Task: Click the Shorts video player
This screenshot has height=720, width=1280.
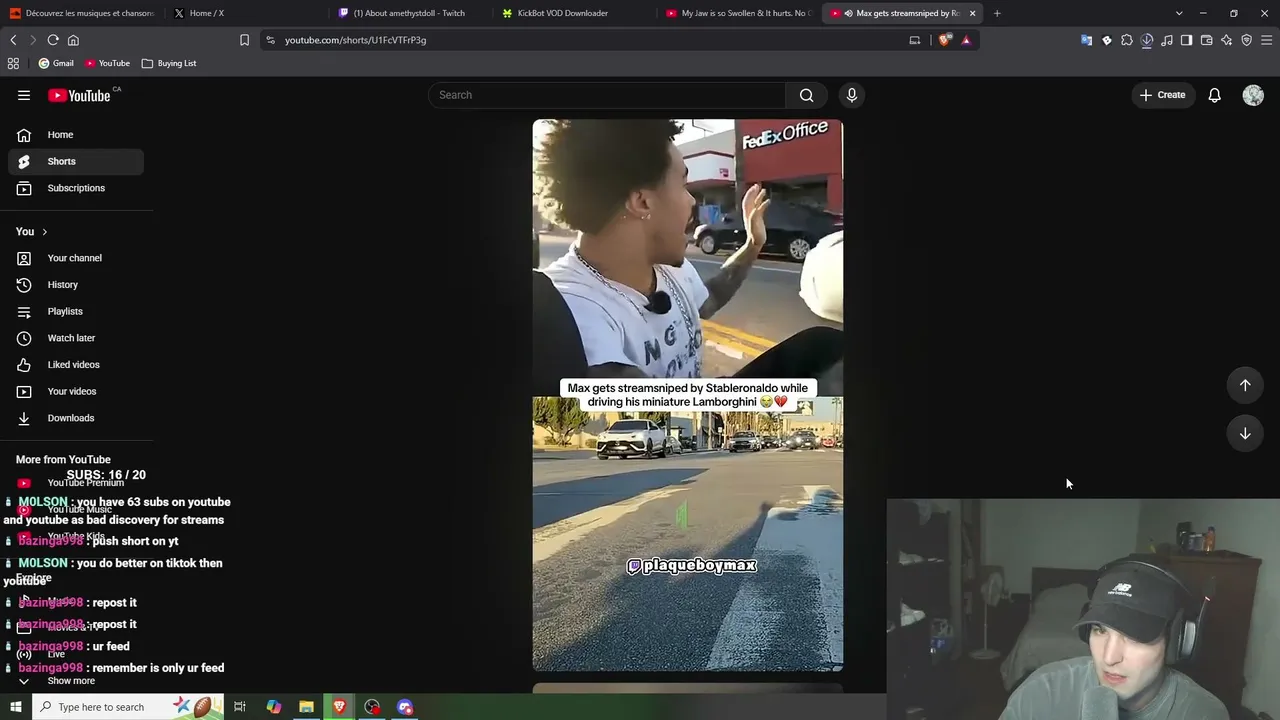Action: pos(688,395)
